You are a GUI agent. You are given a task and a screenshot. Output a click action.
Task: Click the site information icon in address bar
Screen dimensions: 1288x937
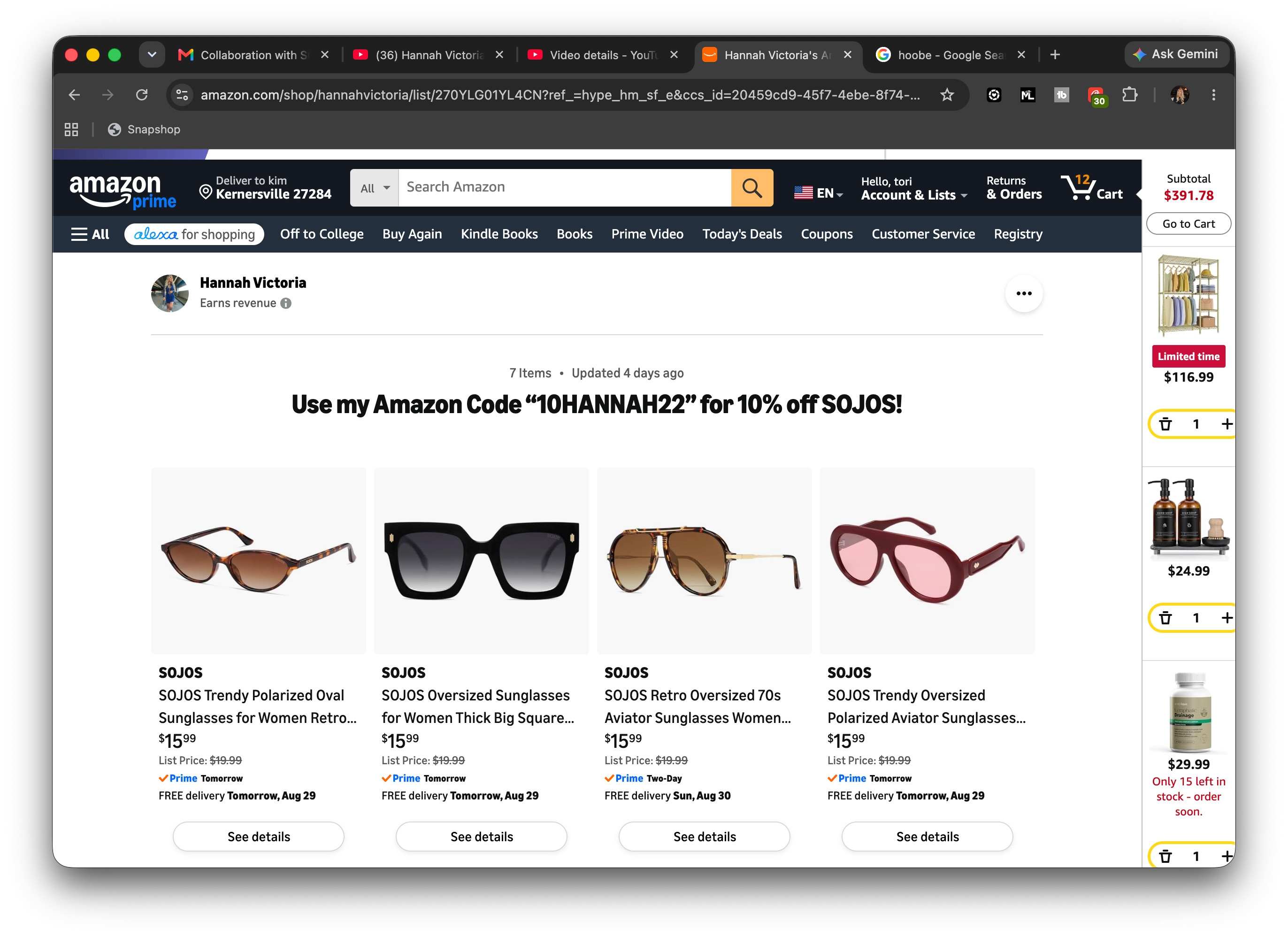[182, 95]
